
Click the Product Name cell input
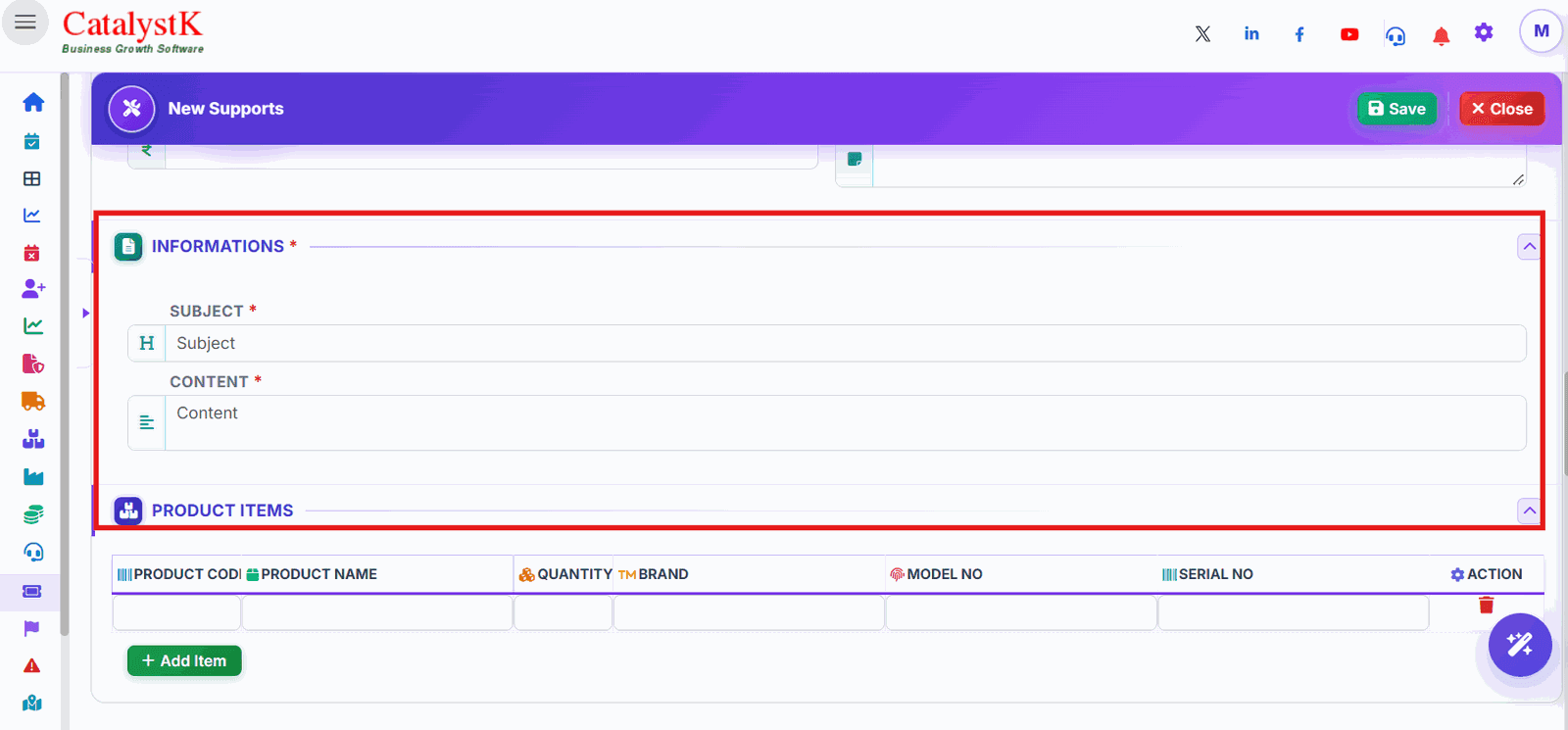(x=377, y=613)
